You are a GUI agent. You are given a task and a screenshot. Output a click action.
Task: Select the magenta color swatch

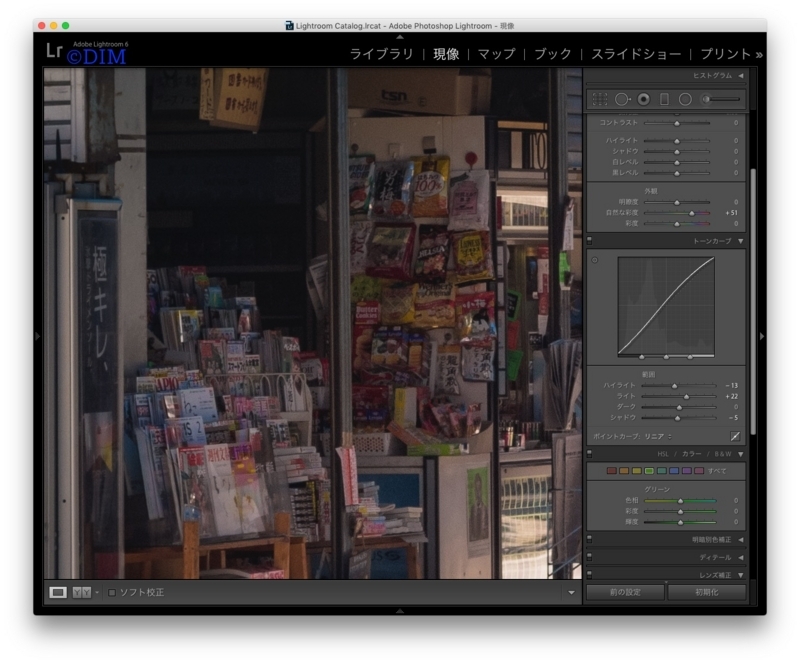[699, 471]
